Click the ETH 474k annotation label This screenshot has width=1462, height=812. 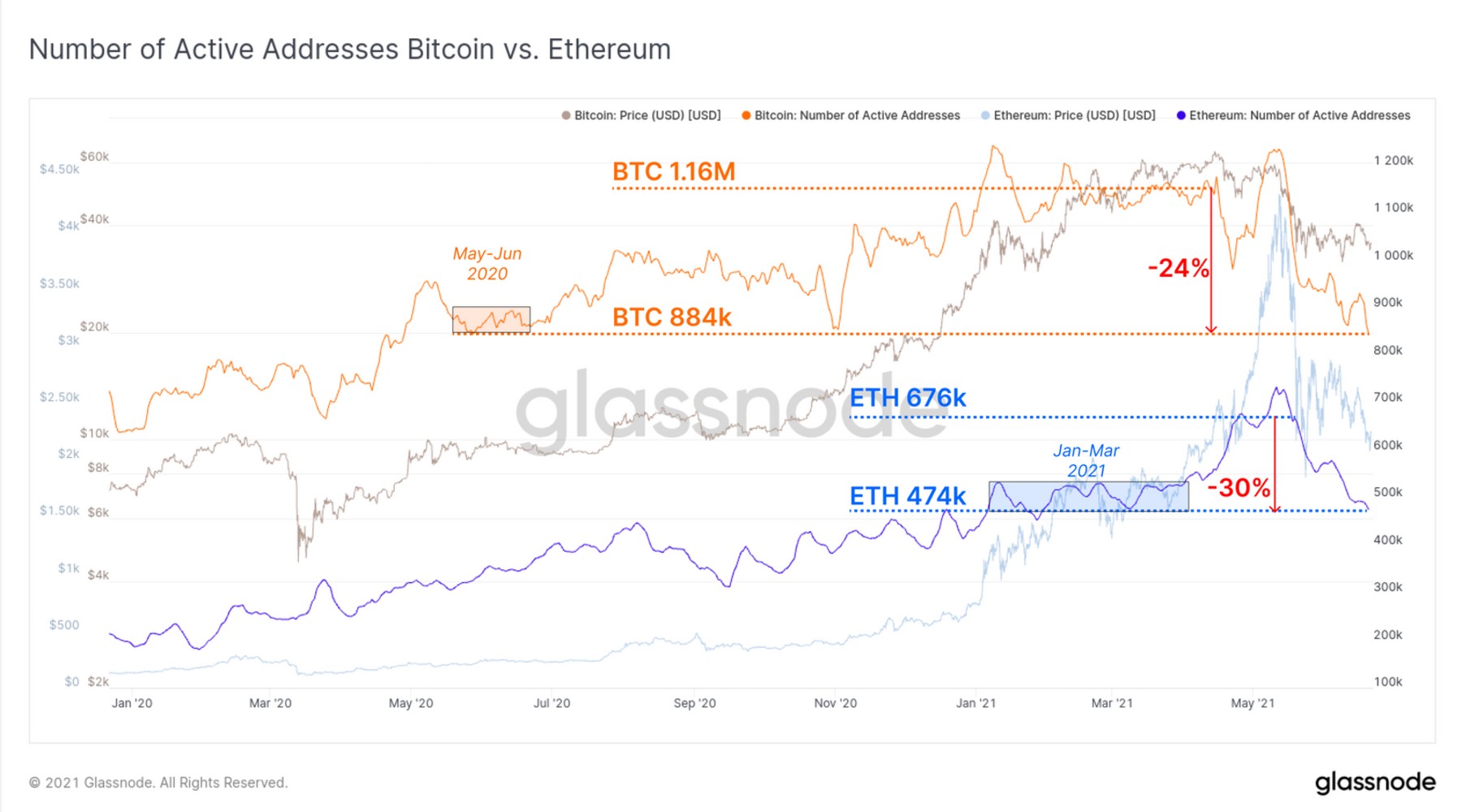click(907, 496)
